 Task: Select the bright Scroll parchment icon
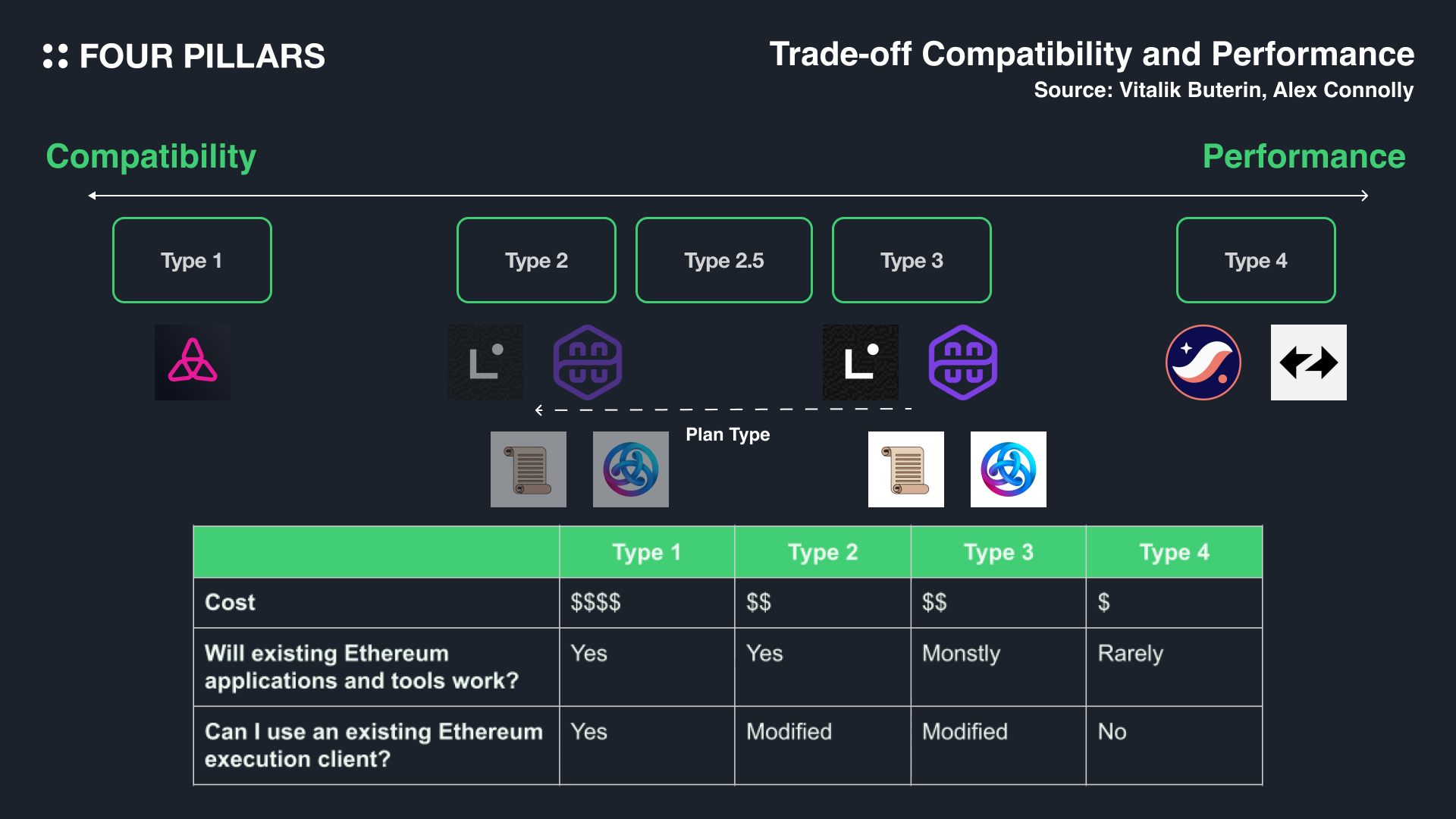pos(906,469)
